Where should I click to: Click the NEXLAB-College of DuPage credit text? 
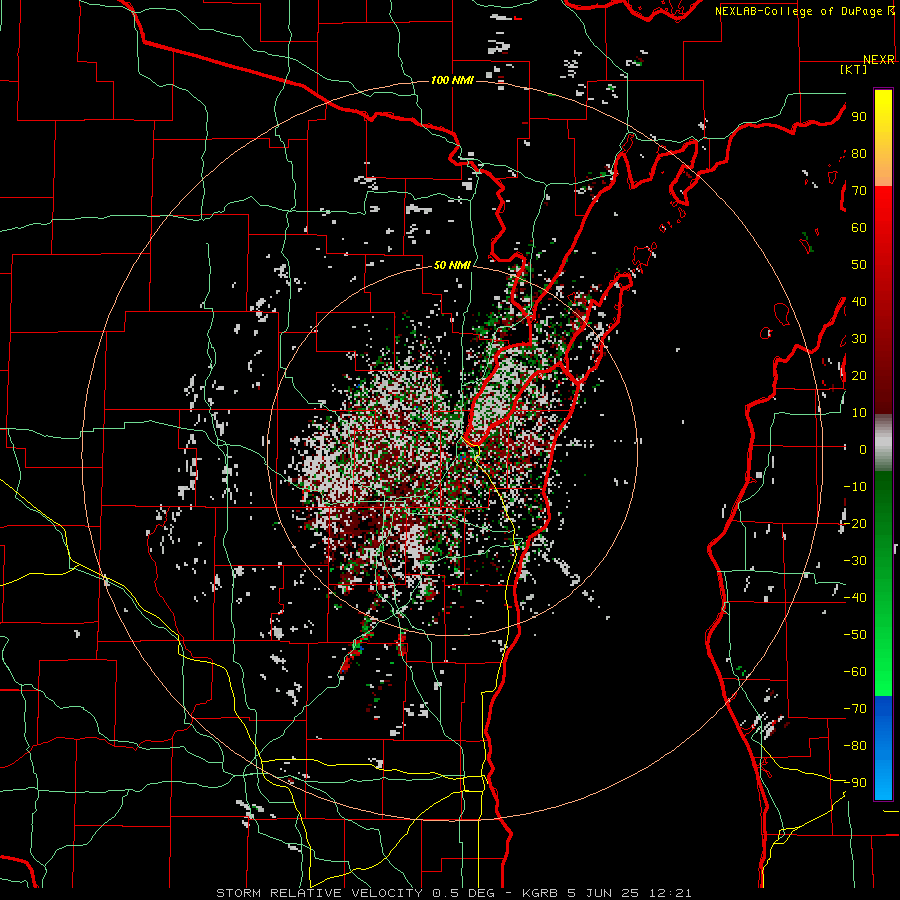pos(800,11)
